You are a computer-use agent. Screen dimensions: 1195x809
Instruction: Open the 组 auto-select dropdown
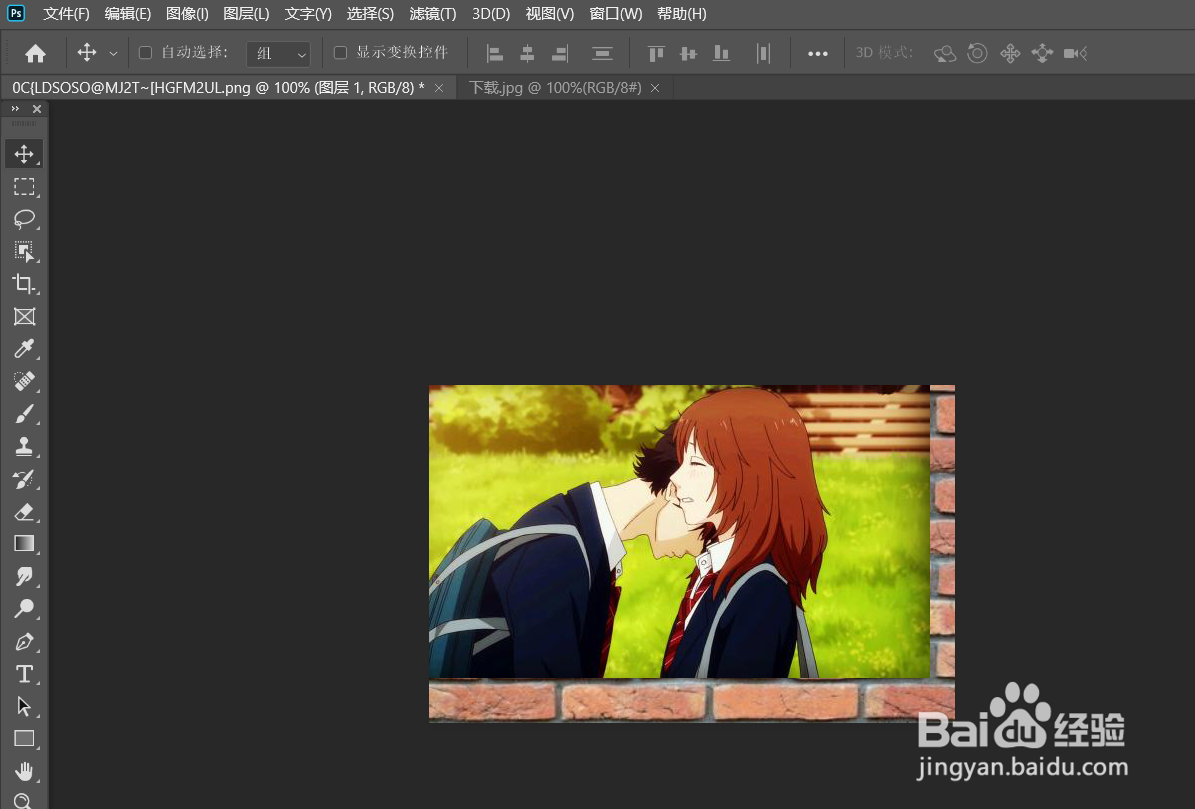click(x=279, y=53)
